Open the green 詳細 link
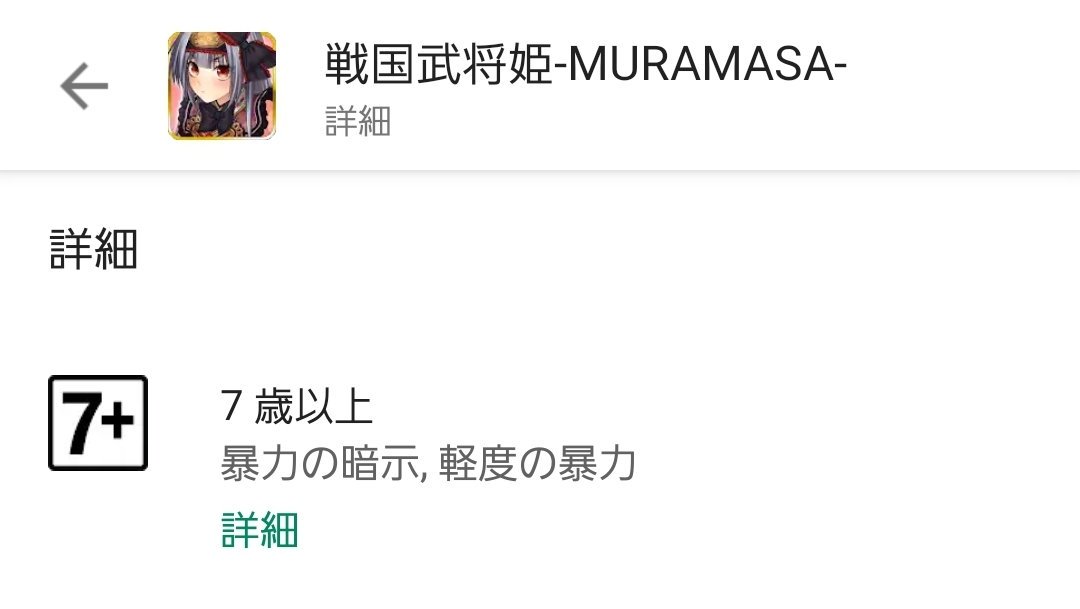 (x=260, y=530)
